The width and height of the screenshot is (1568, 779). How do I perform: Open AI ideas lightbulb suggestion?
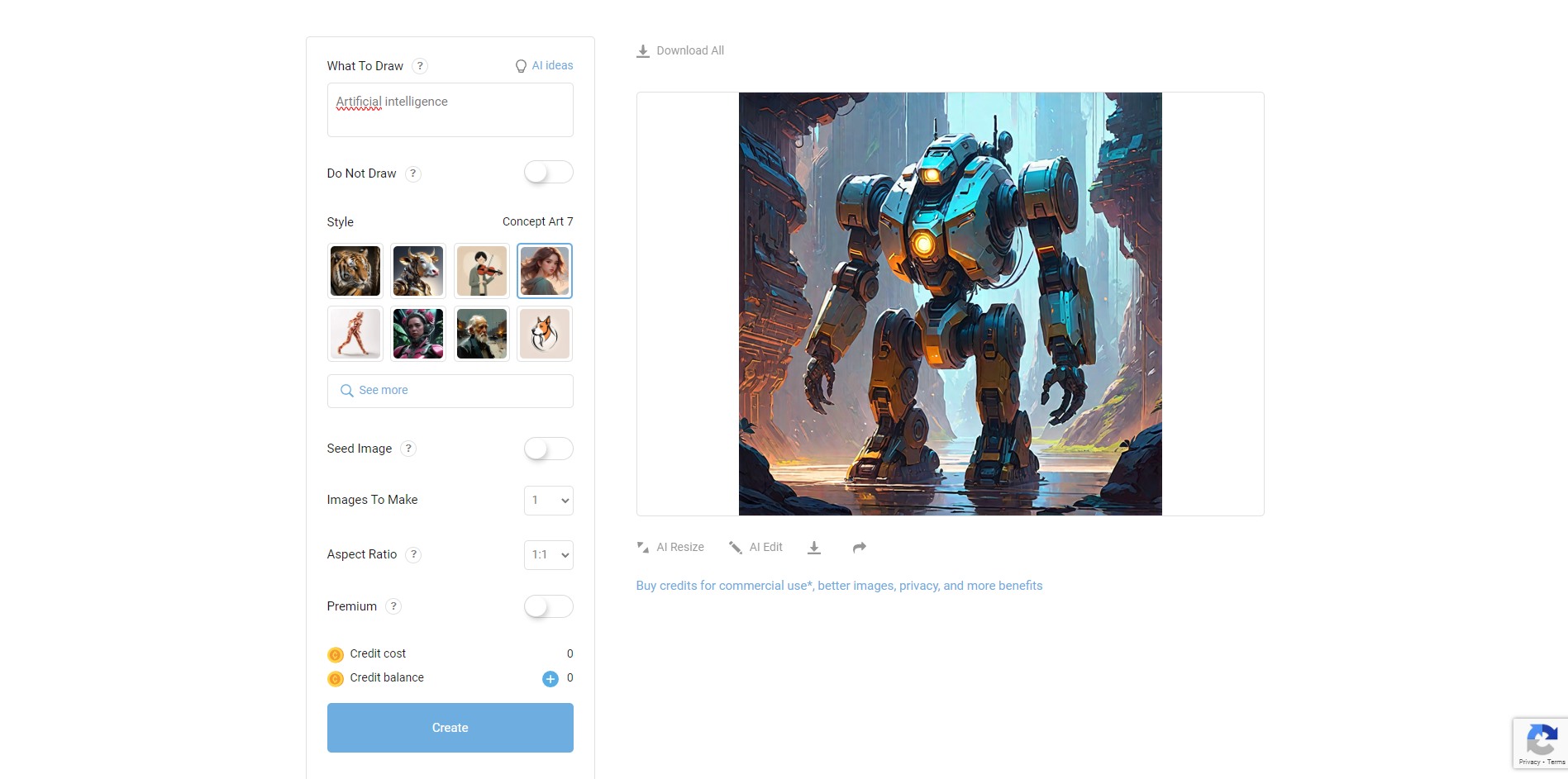[x=544, y=66]
